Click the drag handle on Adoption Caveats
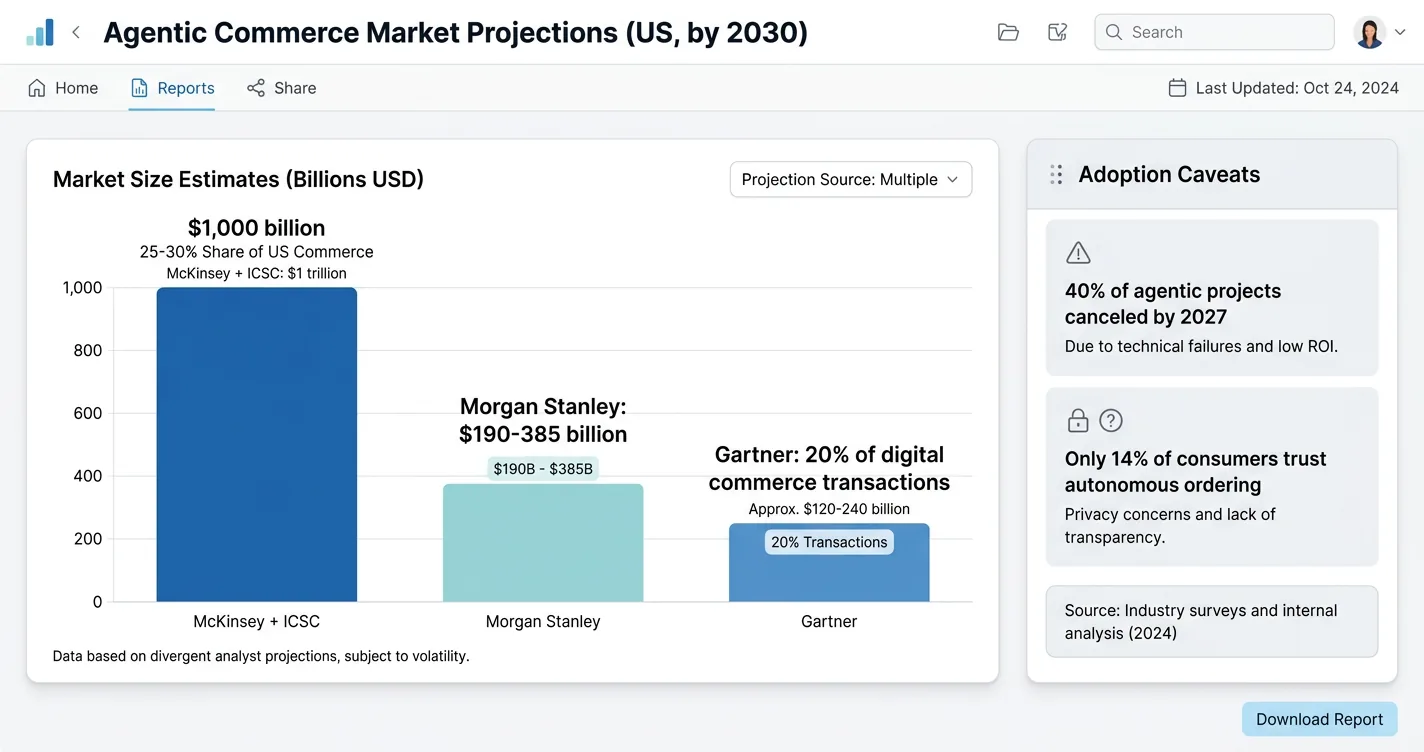Image resolution: width=1424 pixels, height=752 pixels. point(1056,175)
